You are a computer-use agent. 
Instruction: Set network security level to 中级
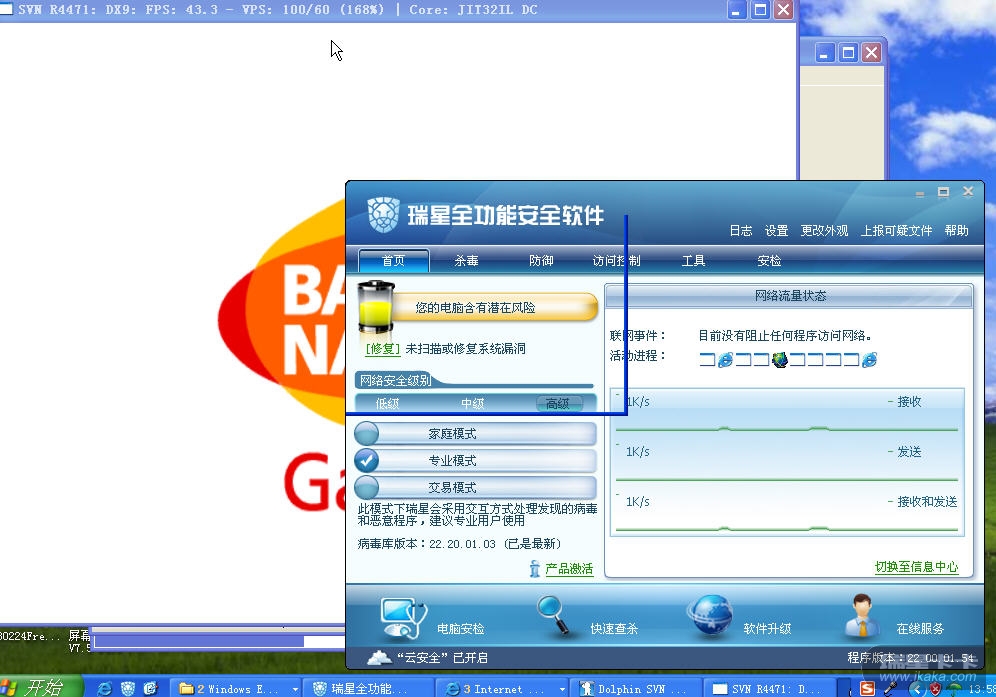pos(473,403)
